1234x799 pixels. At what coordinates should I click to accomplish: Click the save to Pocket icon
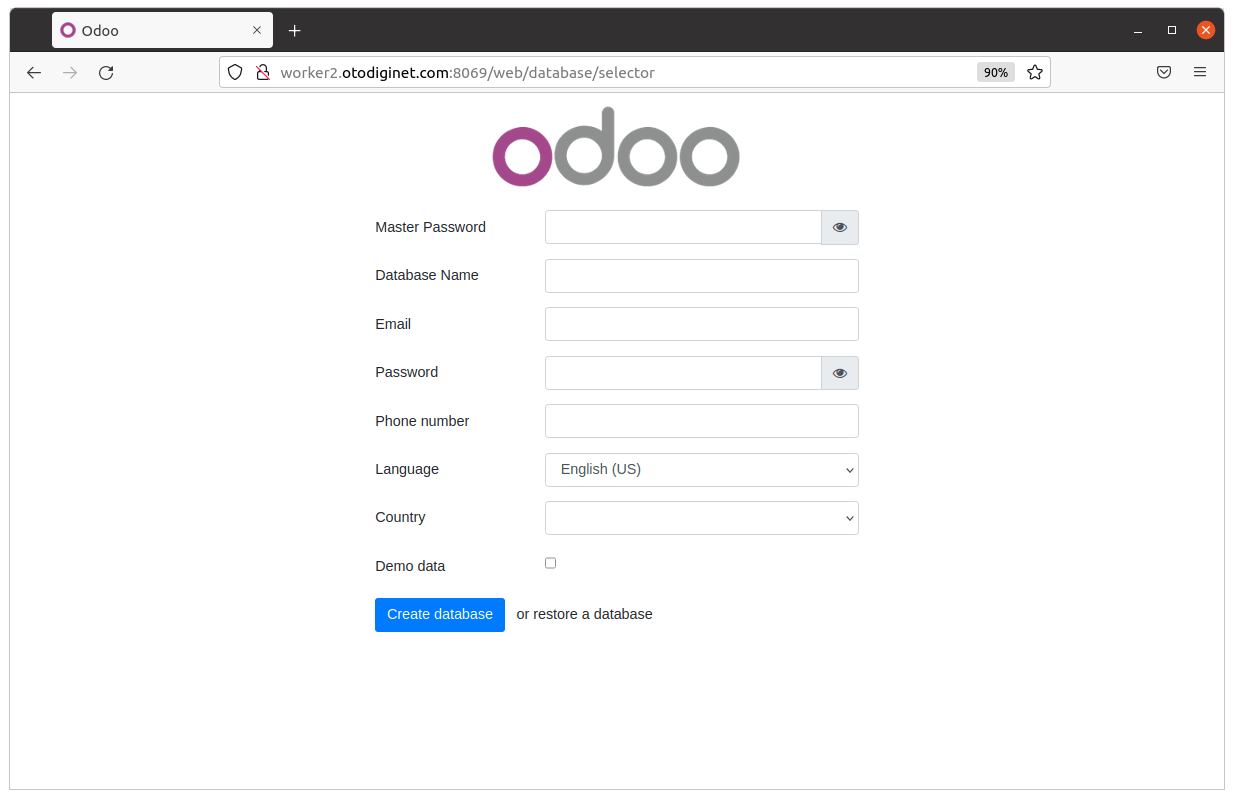(1163, 72)
